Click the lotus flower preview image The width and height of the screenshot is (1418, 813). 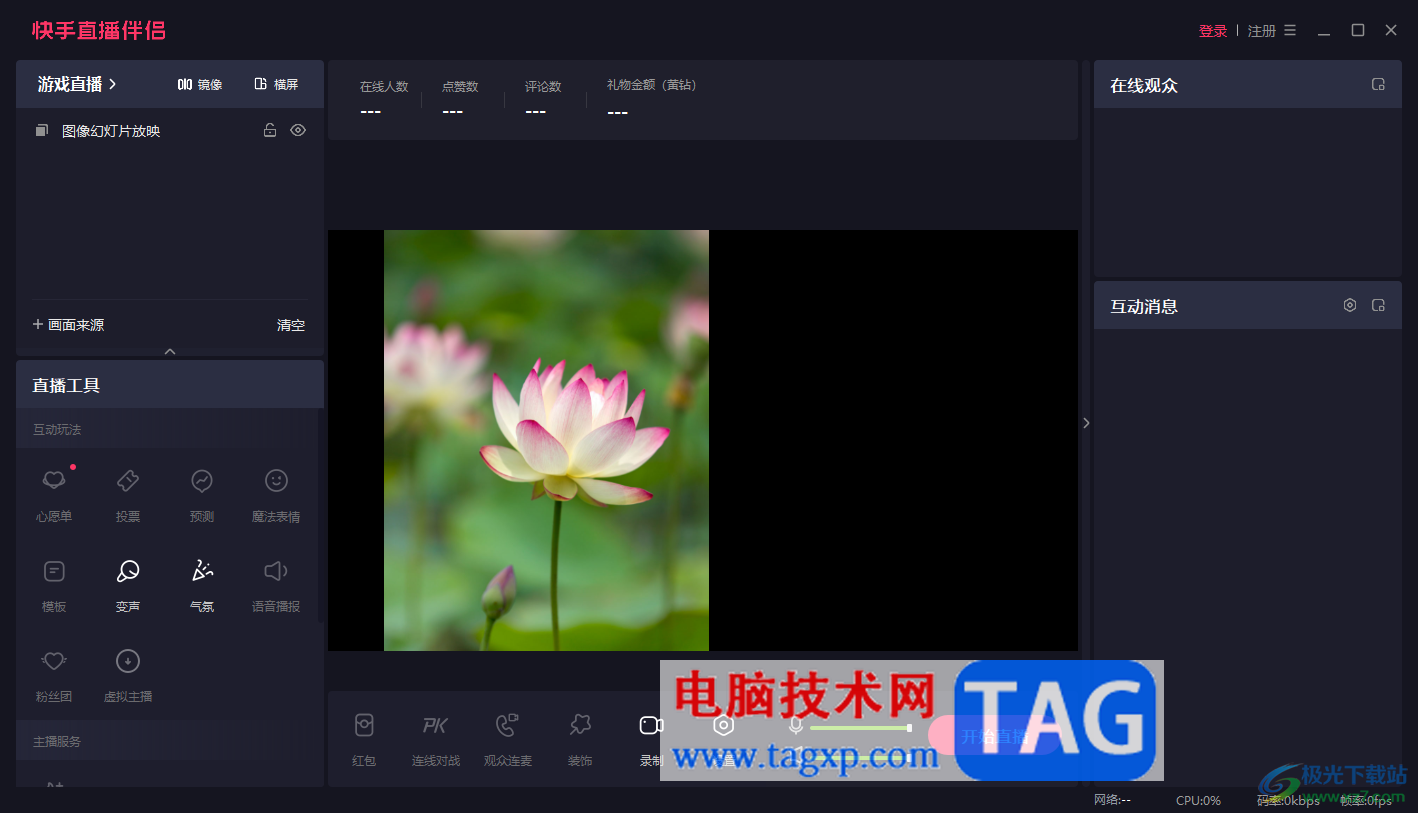[x=546, y=440]
